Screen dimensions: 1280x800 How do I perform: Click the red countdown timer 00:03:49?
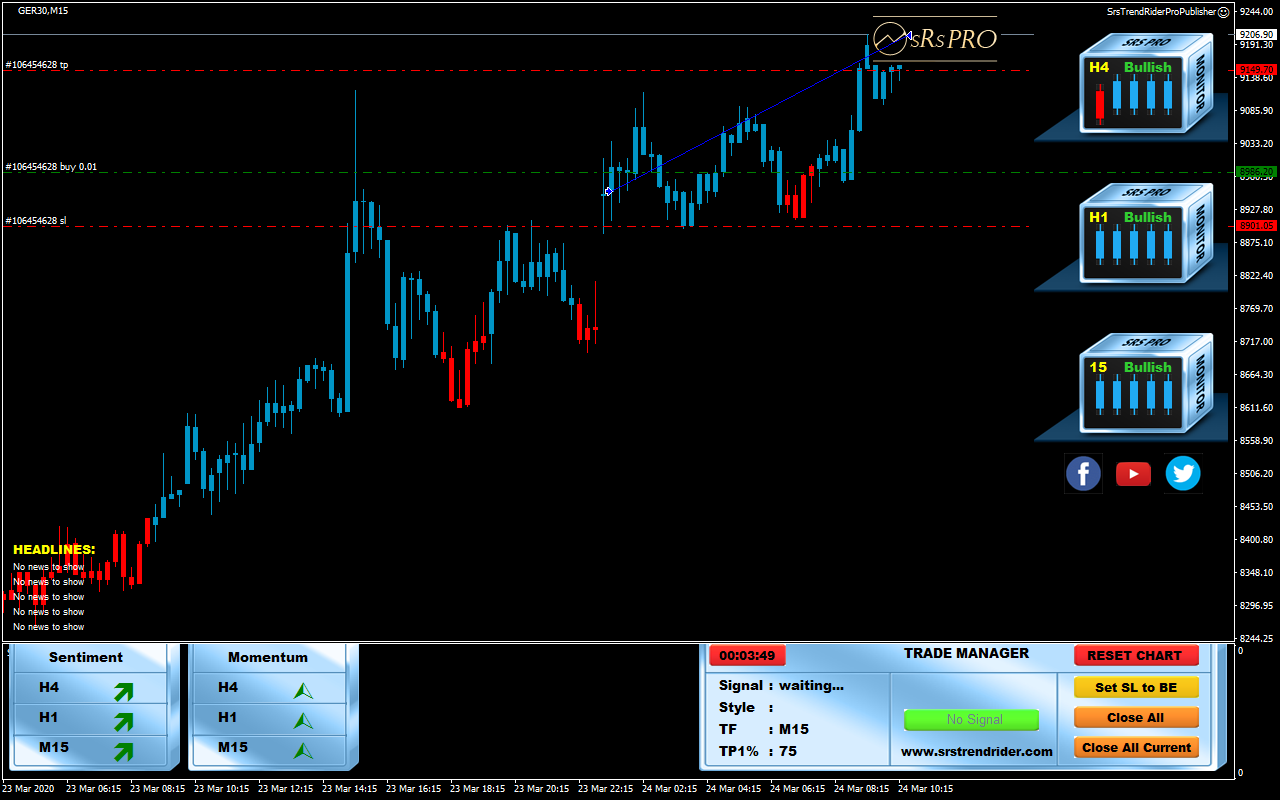click(x=747, y=656)
